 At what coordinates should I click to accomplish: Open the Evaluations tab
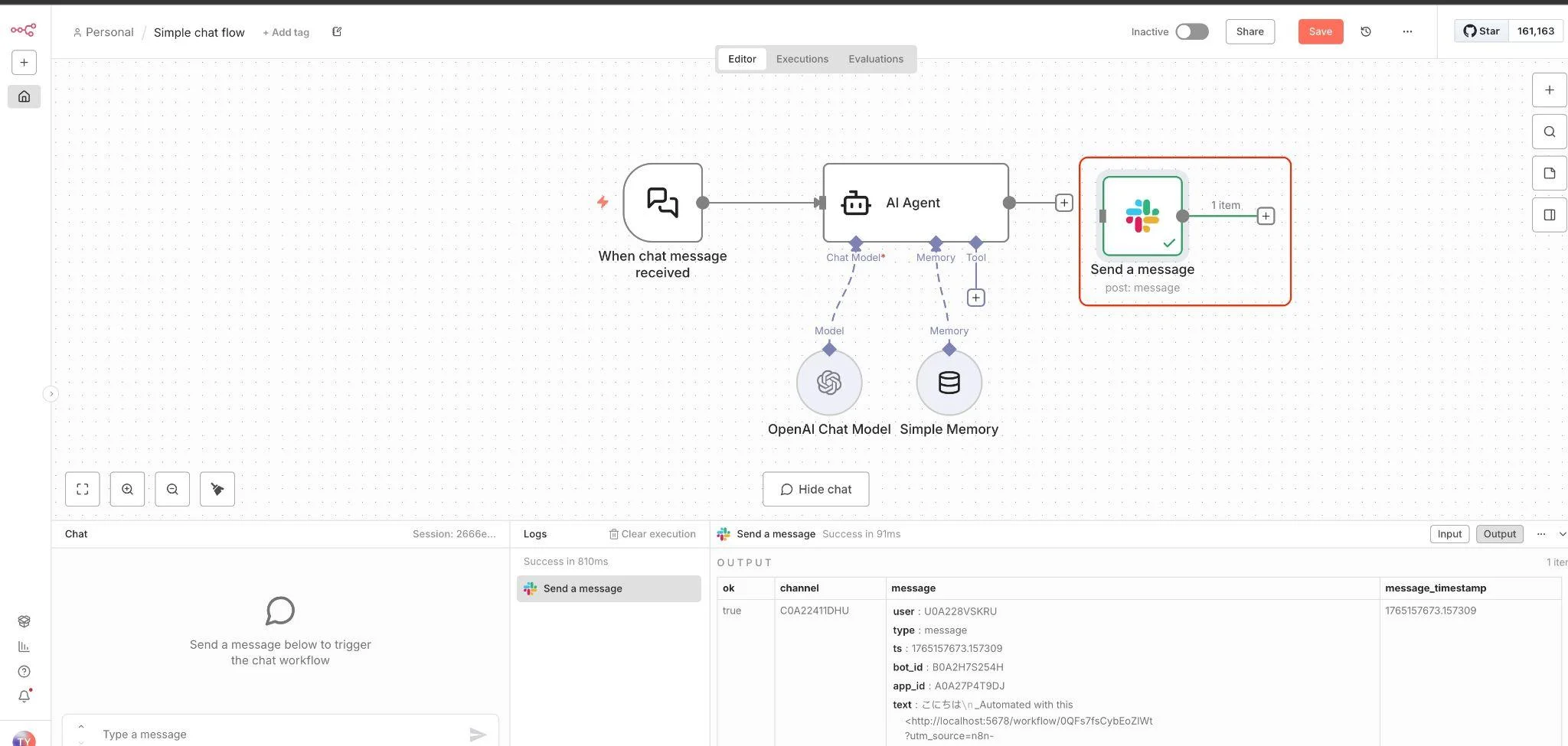(x=875, y=59)
